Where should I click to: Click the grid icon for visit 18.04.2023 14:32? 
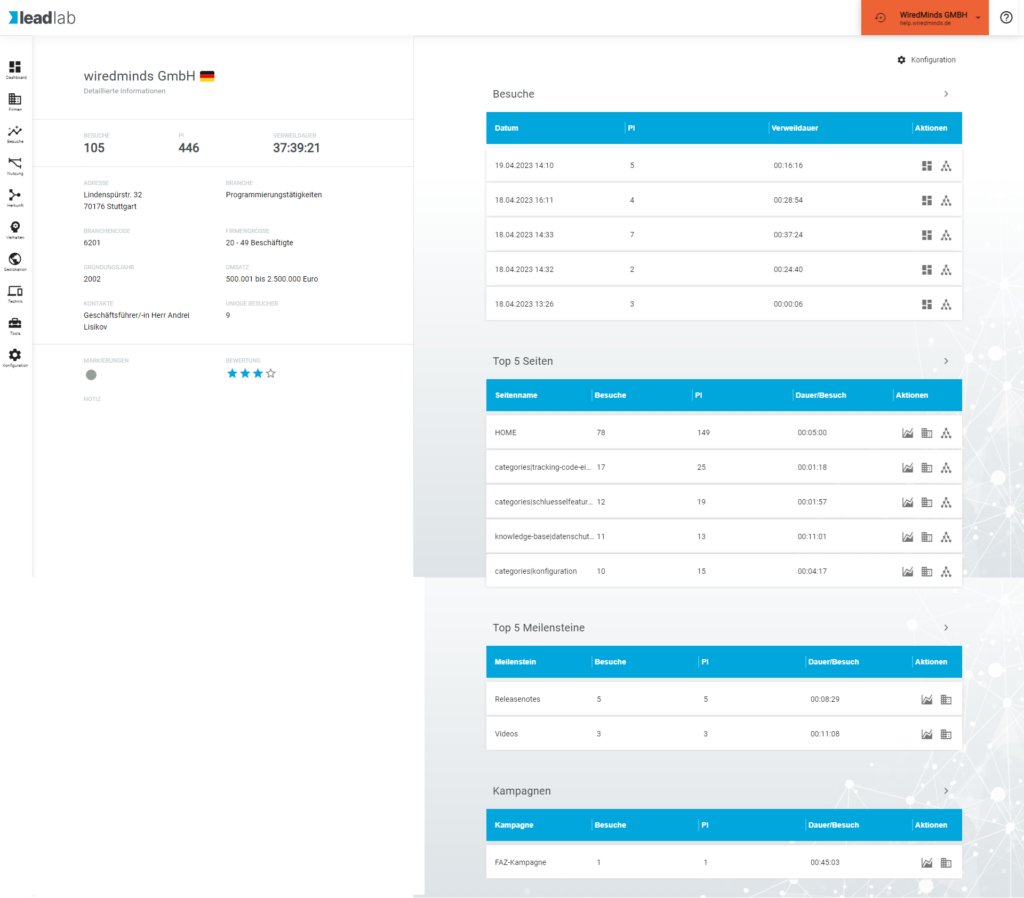(927, 270)
